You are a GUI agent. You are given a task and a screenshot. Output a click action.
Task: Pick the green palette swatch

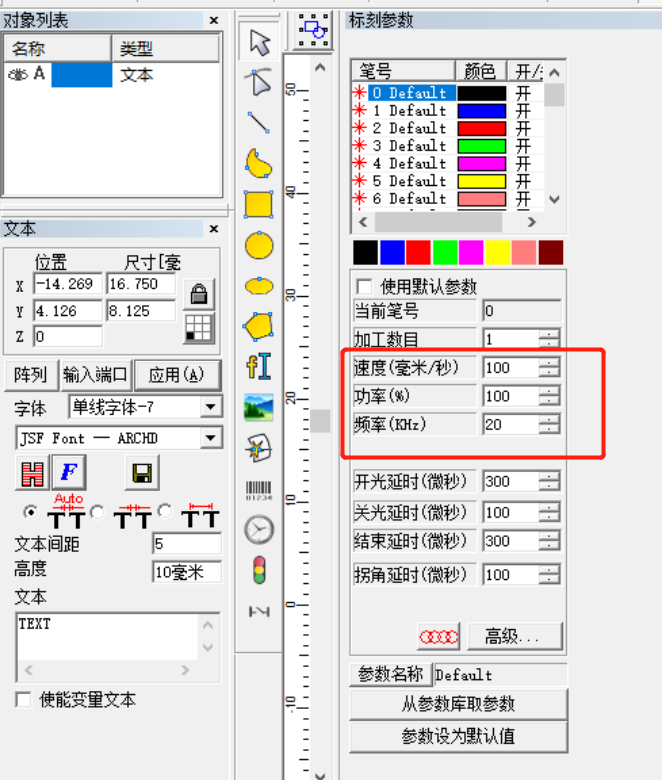445,252
